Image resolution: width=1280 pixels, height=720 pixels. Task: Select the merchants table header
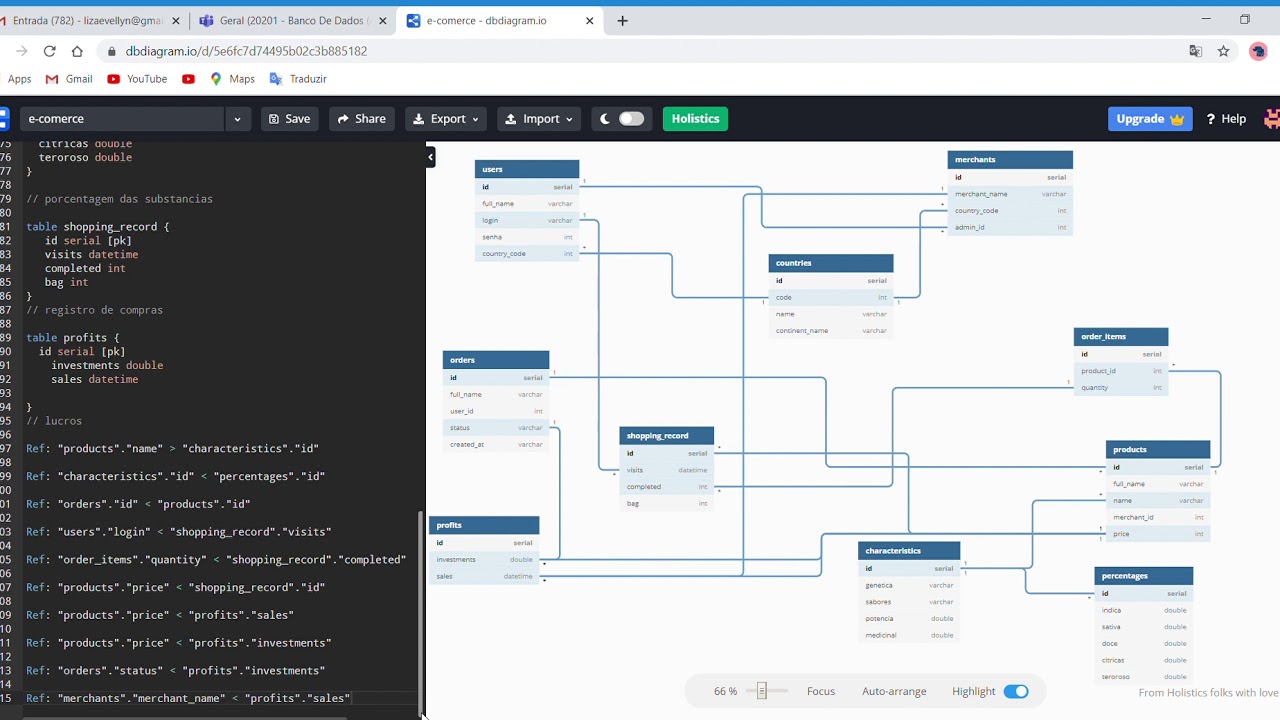pos(1010,160)
